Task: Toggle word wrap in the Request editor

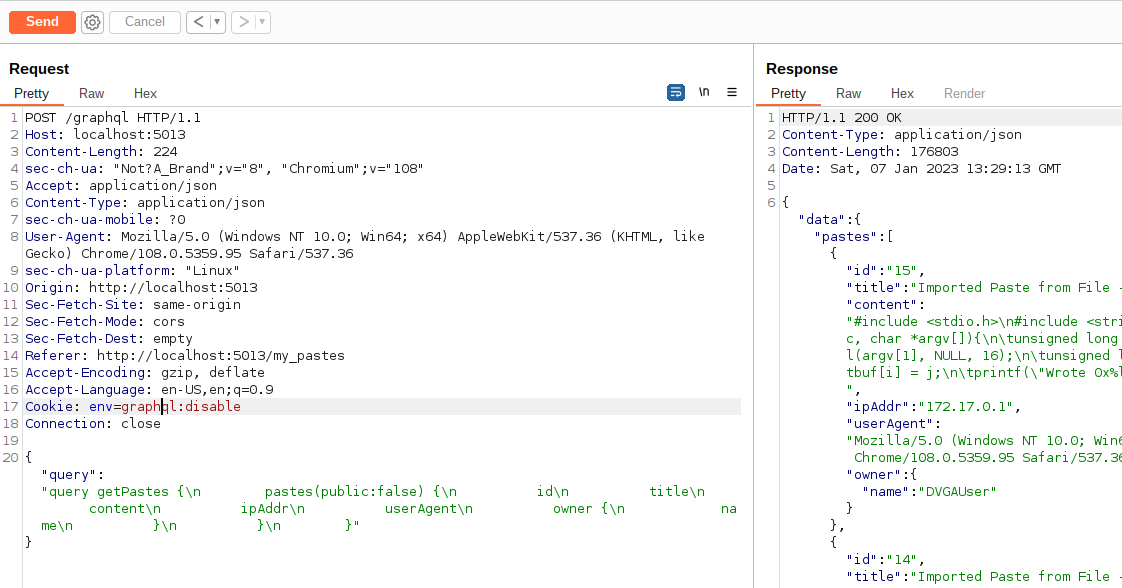Action: point(676,92)
